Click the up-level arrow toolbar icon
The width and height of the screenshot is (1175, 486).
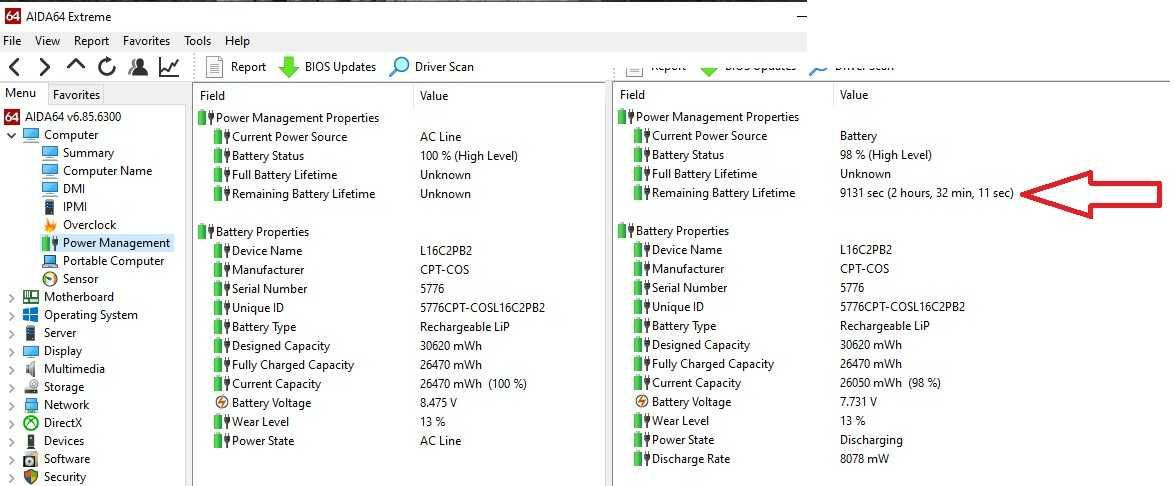click(76, 65)
